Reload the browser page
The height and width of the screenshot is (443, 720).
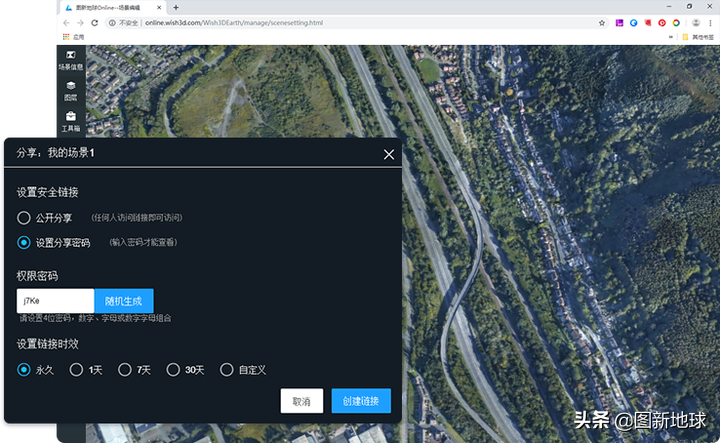[95, 23]
